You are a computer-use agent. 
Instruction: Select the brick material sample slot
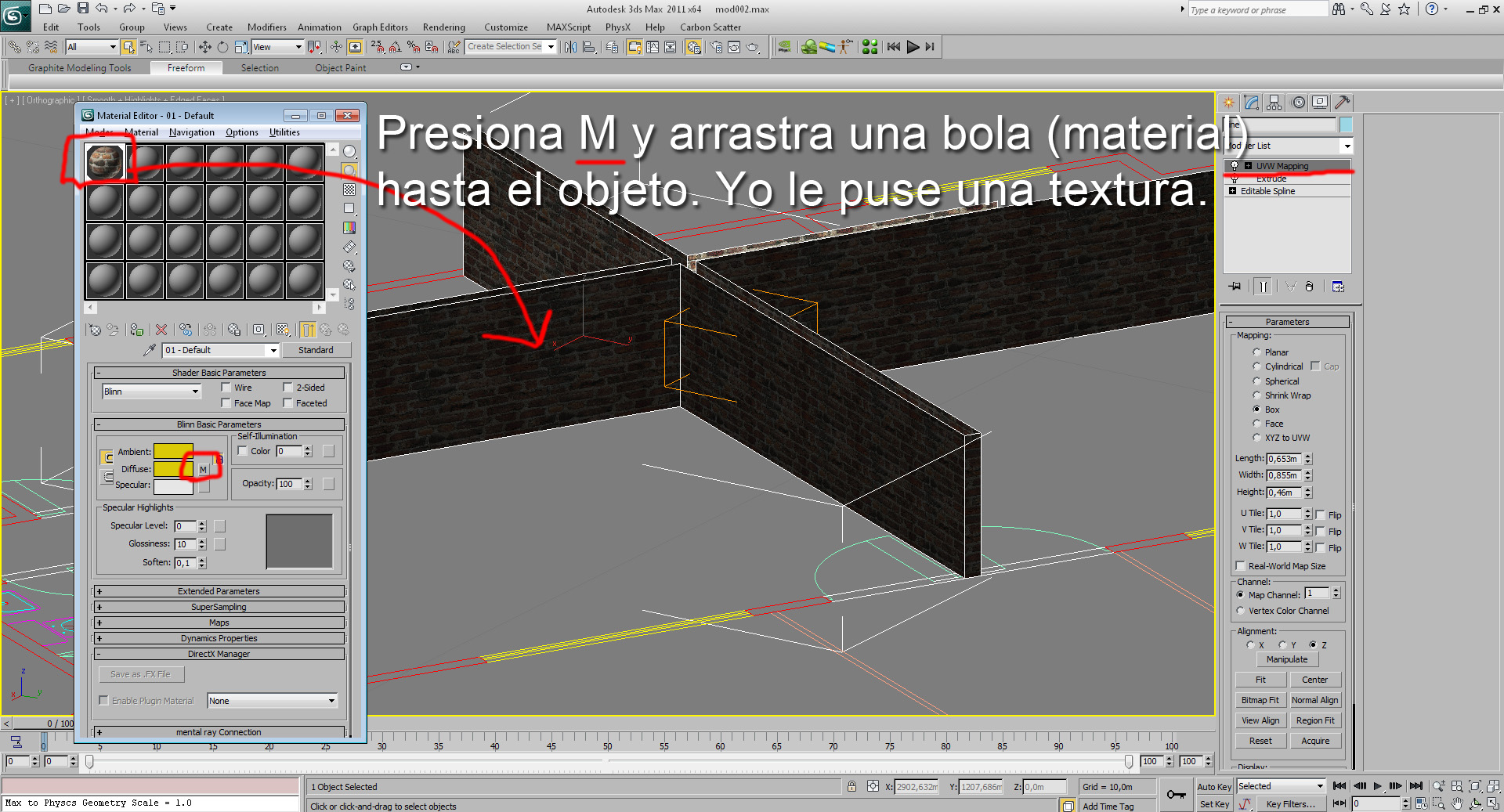point(105,163)
